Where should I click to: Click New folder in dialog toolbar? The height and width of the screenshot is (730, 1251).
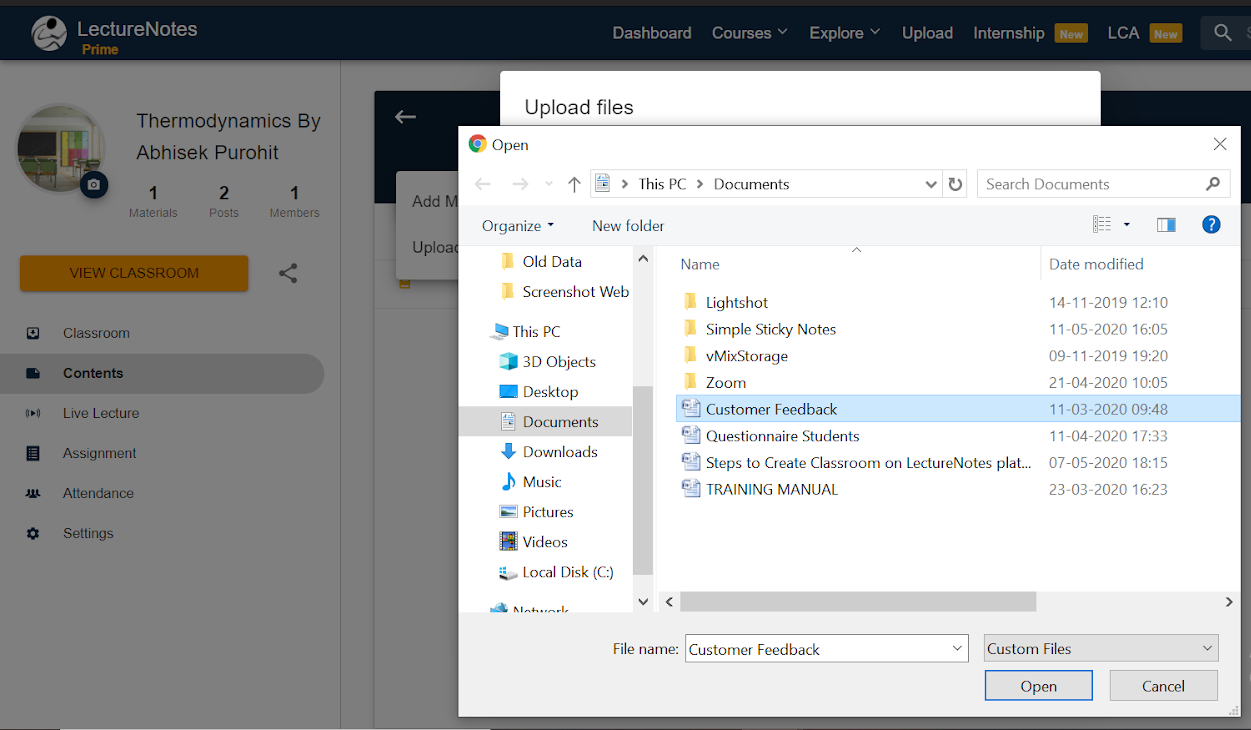point(628,226)
